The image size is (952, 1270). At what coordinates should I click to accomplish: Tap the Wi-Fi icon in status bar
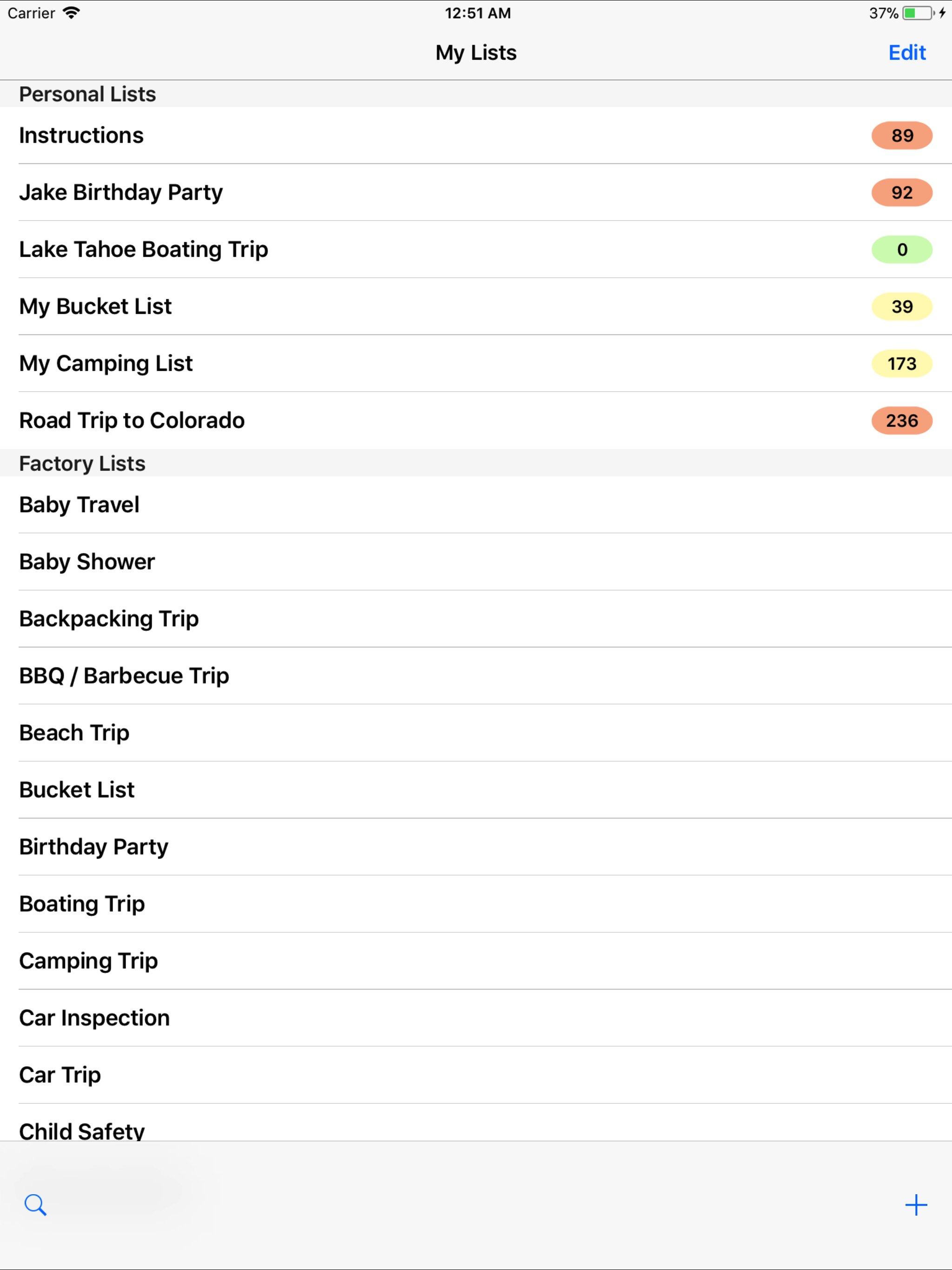click(71, 13)
